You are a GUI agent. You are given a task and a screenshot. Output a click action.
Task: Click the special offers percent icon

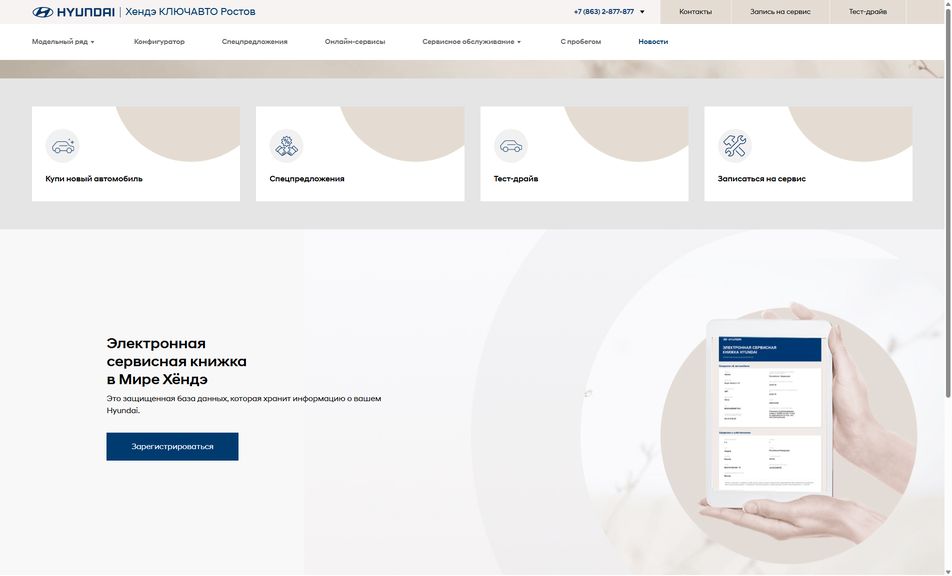[286, 146]
